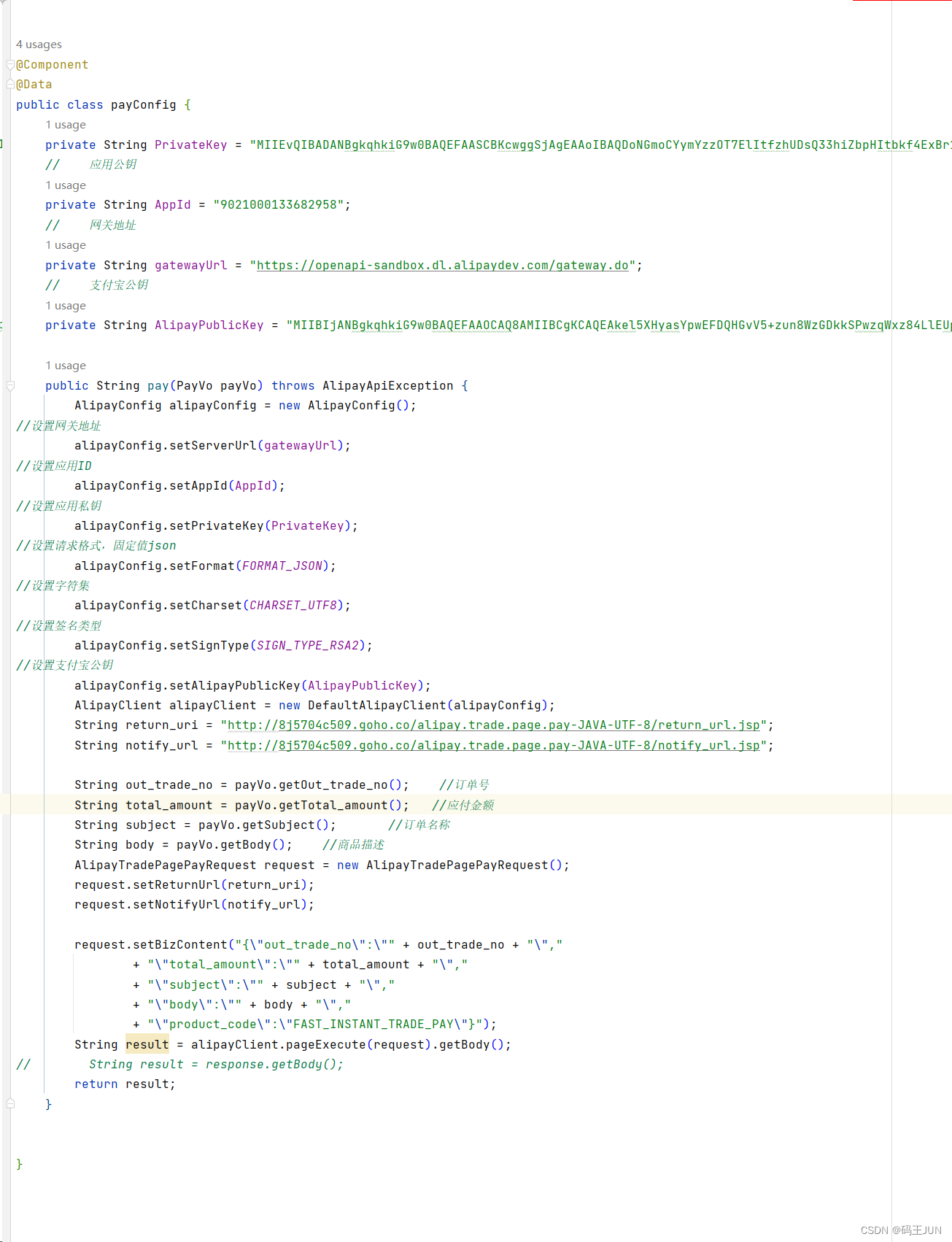Open the notify_url.jsp URL string
Screen dimensions: 952x1242
[x=494, y=746]
